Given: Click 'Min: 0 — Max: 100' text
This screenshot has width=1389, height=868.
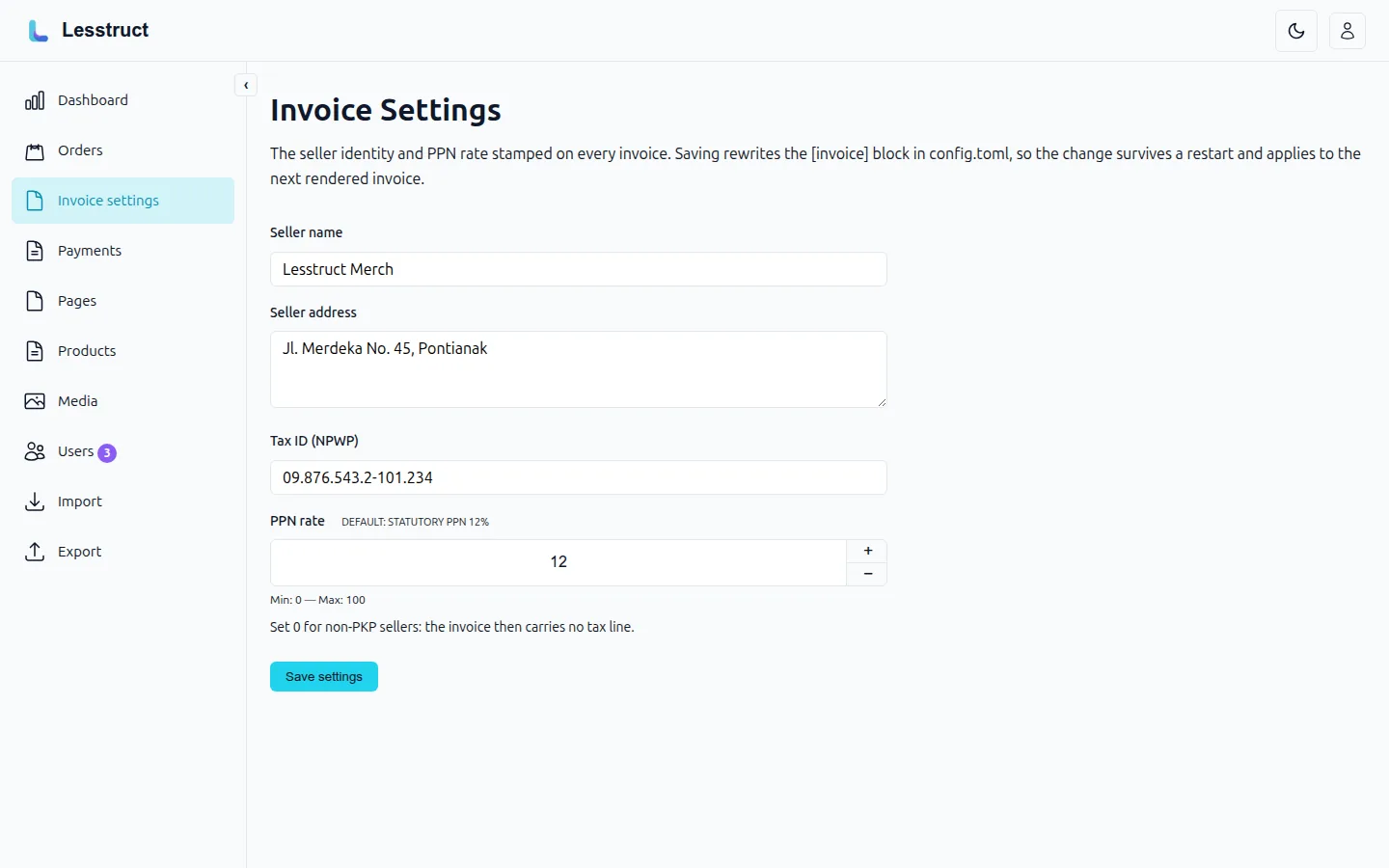Looking at the screenshot, I should (317, 600).
